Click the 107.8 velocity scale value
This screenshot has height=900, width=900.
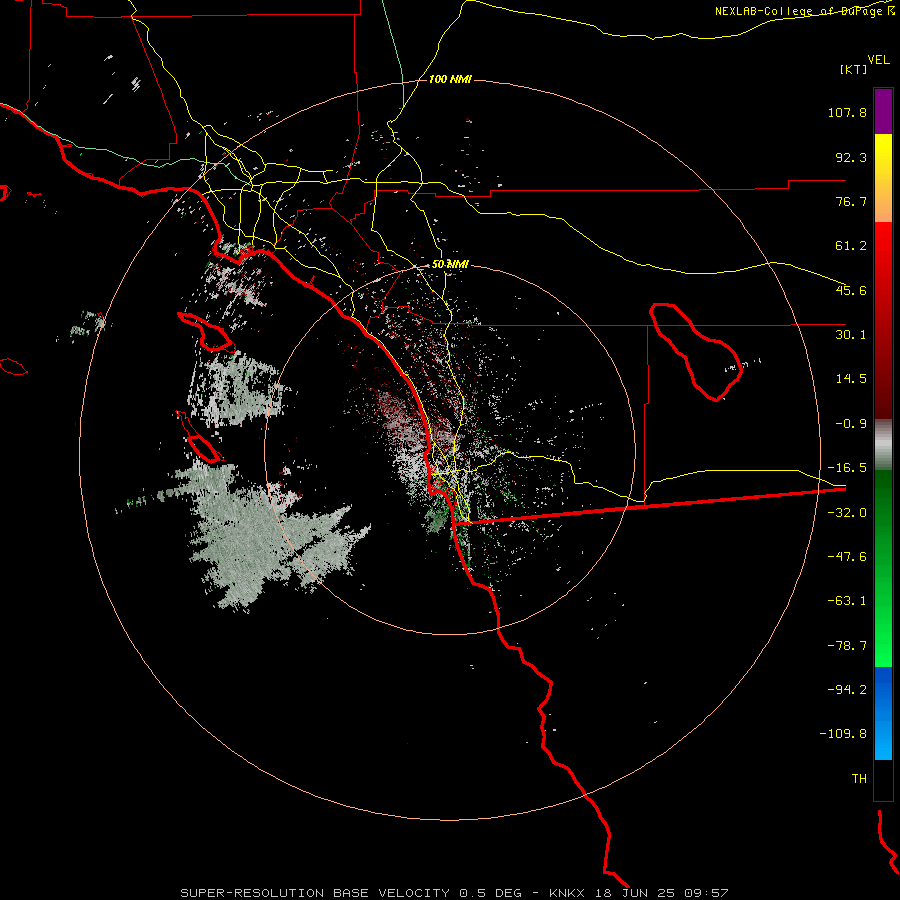coord(847,112)
